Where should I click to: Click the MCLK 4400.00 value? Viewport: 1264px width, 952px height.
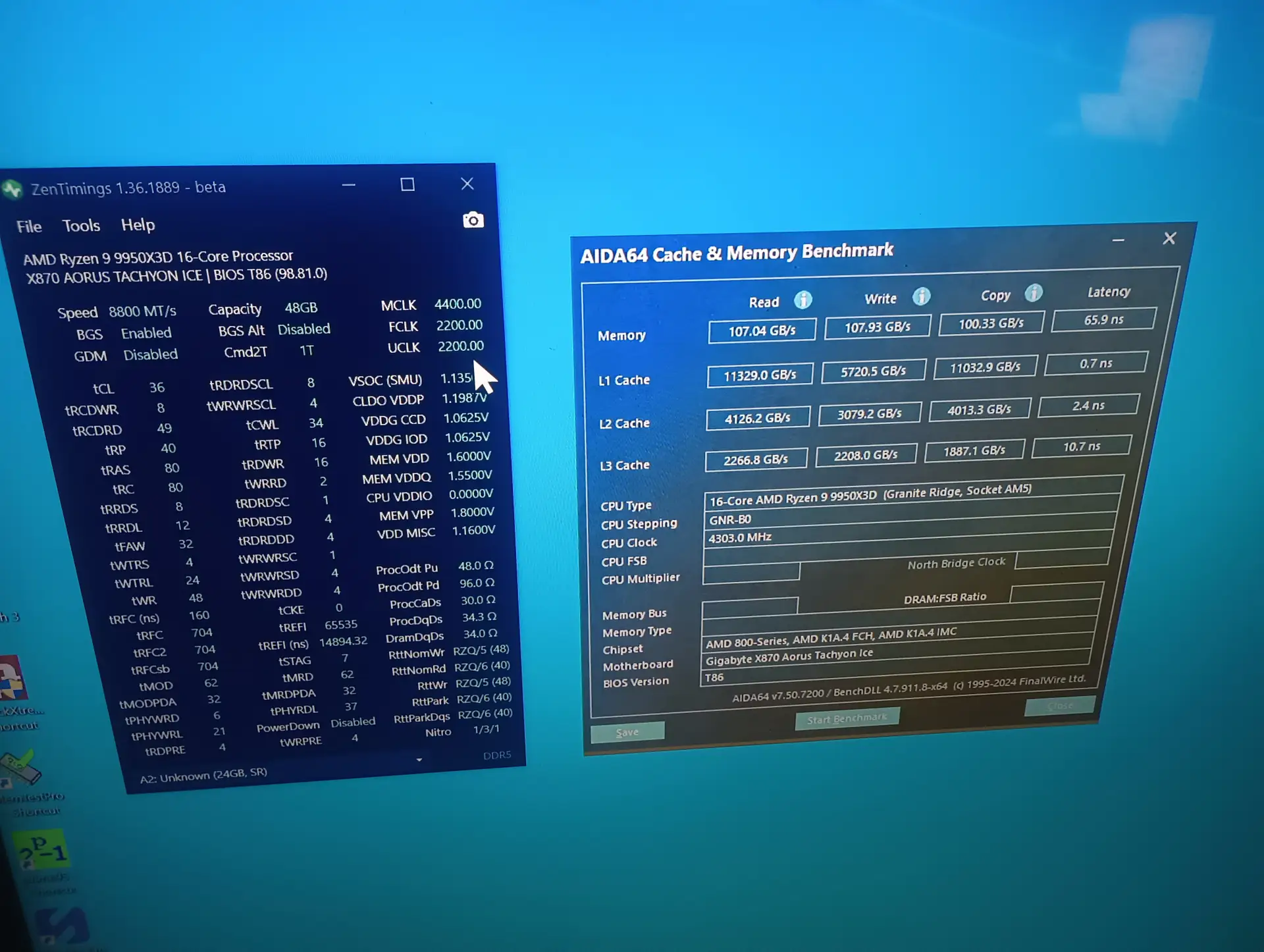click(458, 304)
